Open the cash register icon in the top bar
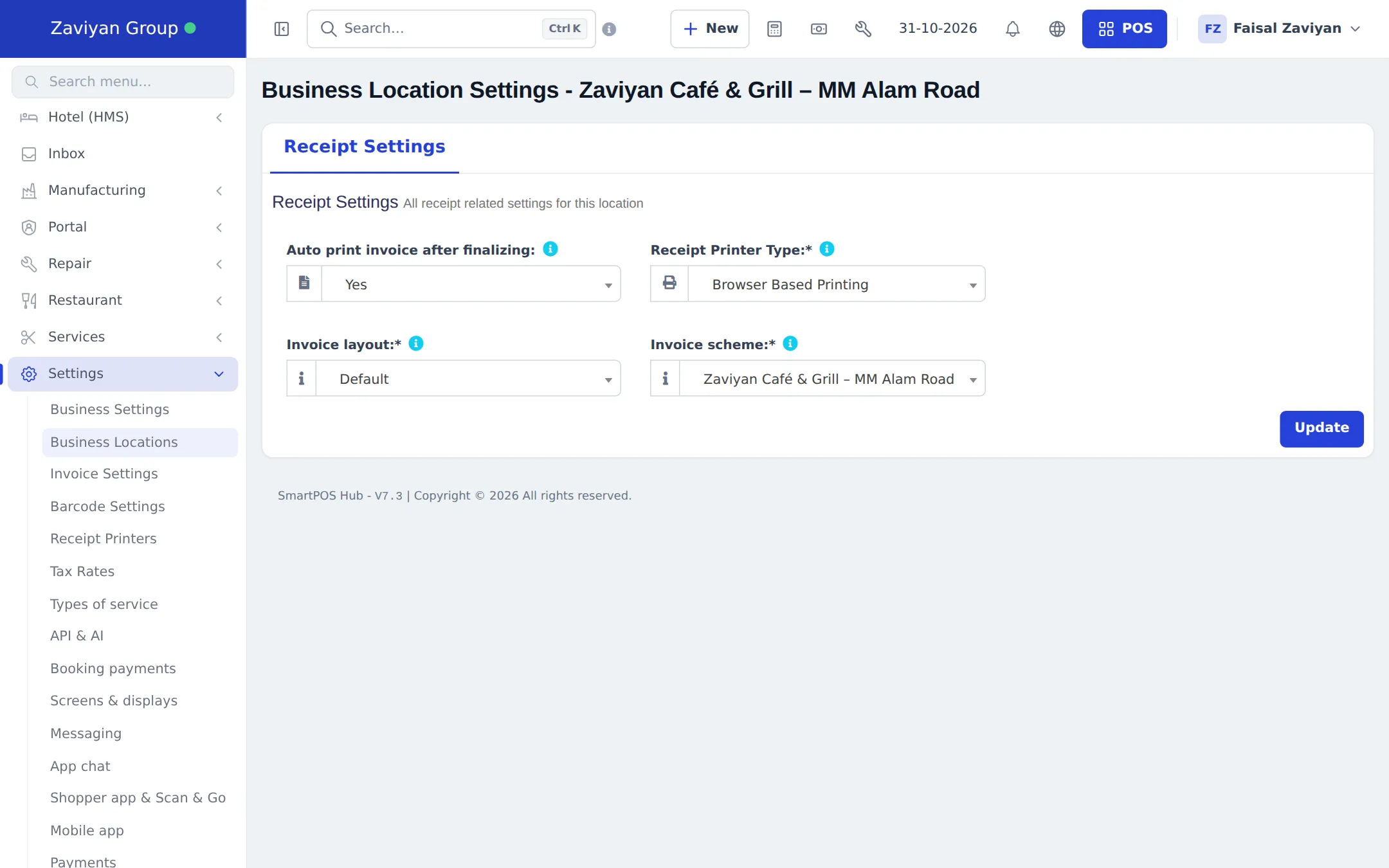The height and width of the screenshot is (868, 1389). pyautogui.click(x=819, y=29)
